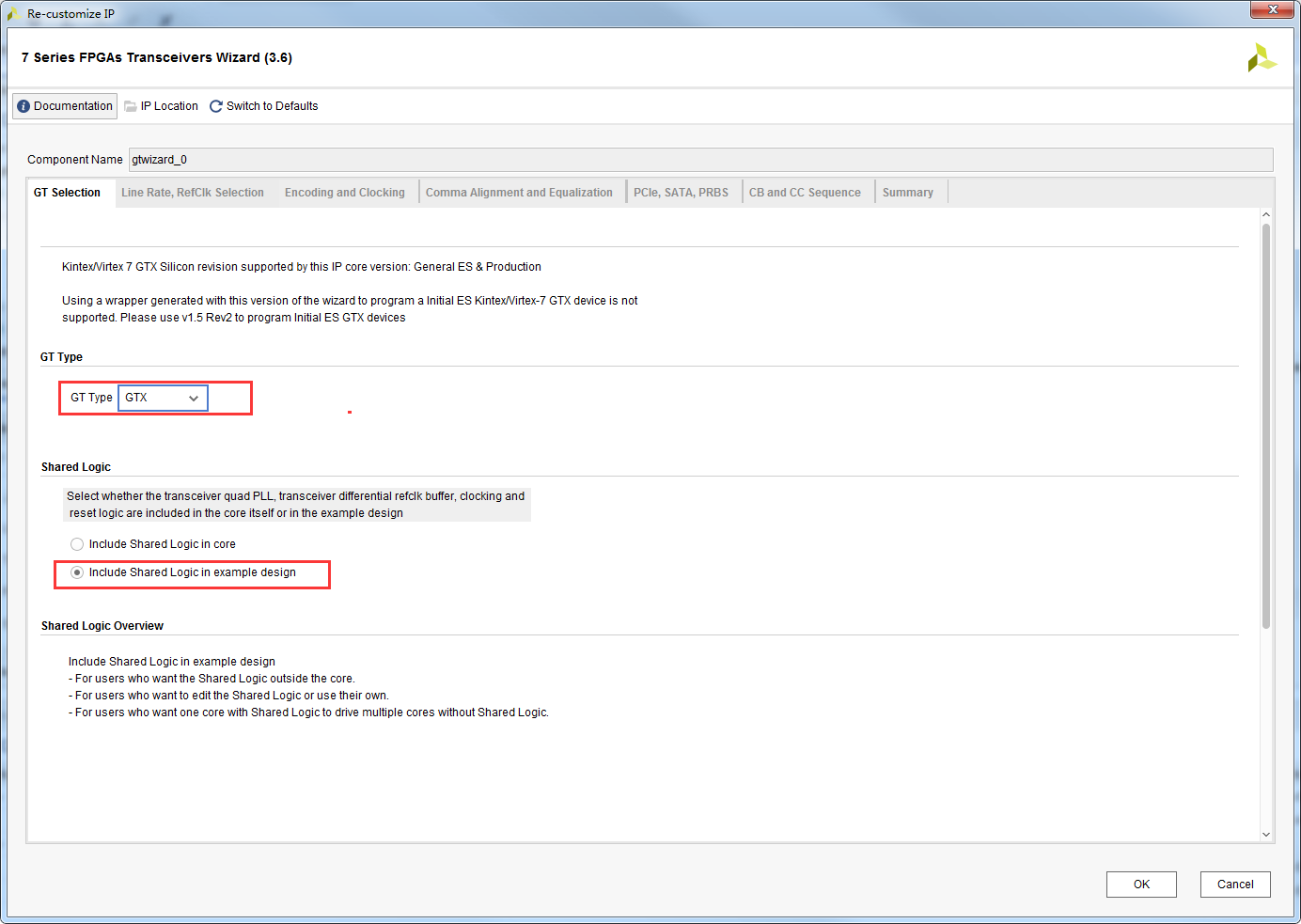The height and width of the screenshot is (924, 1301).
Task: Click the Shared Logic Overview heading
Action: 102,626
